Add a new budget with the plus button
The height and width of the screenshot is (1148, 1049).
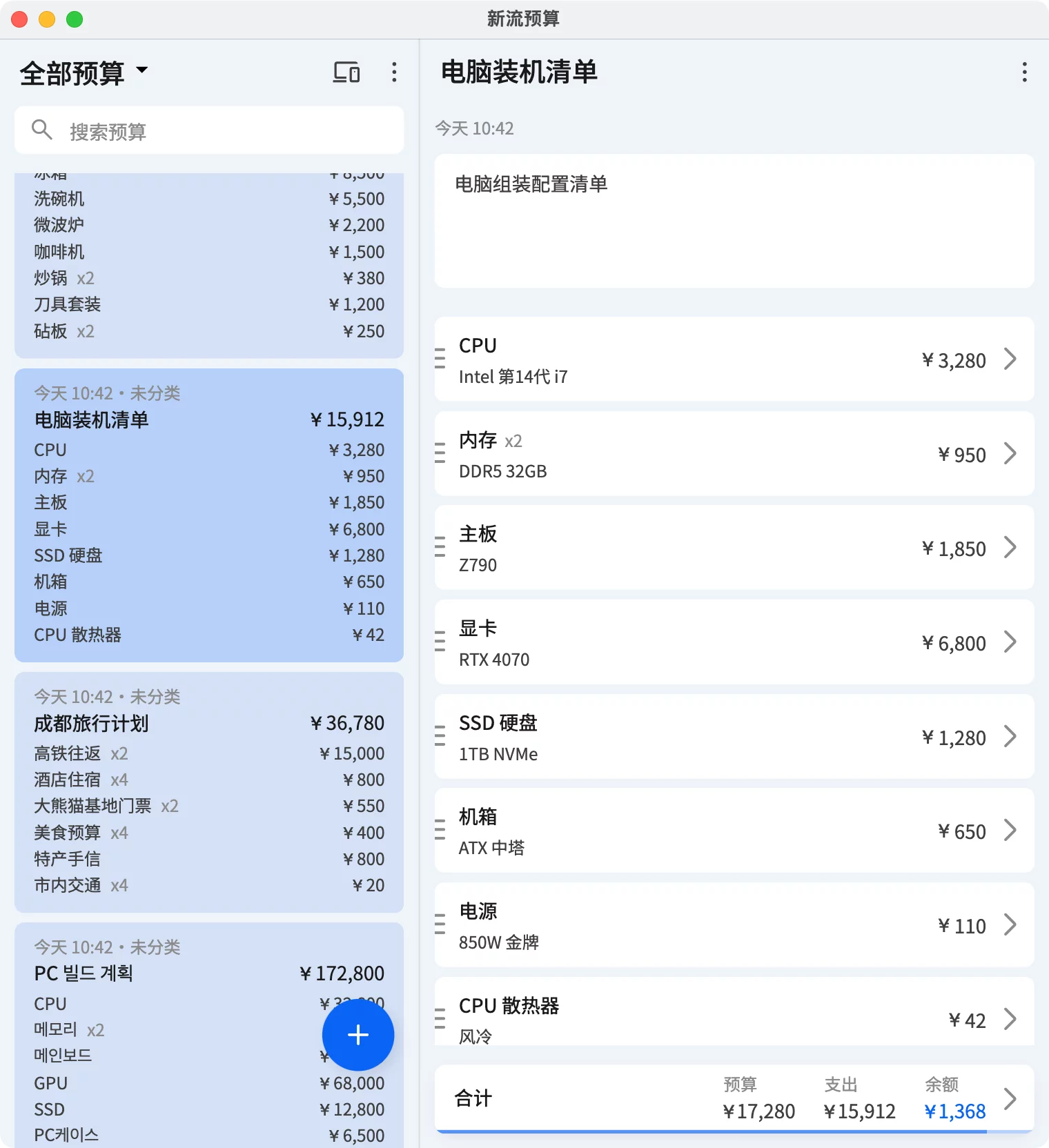[358, 1035]
